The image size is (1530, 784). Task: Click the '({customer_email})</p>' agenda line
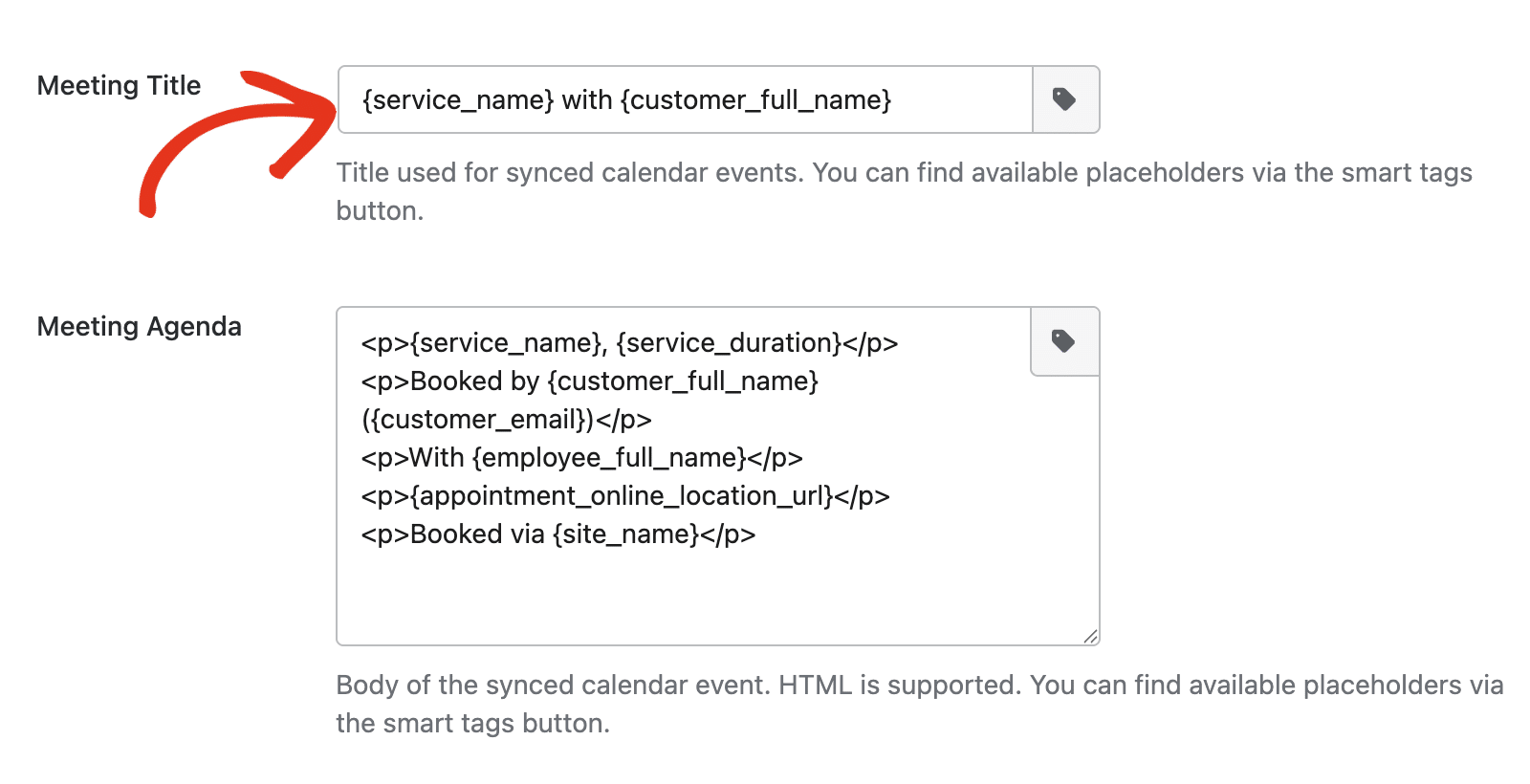(x=506, y=420)
